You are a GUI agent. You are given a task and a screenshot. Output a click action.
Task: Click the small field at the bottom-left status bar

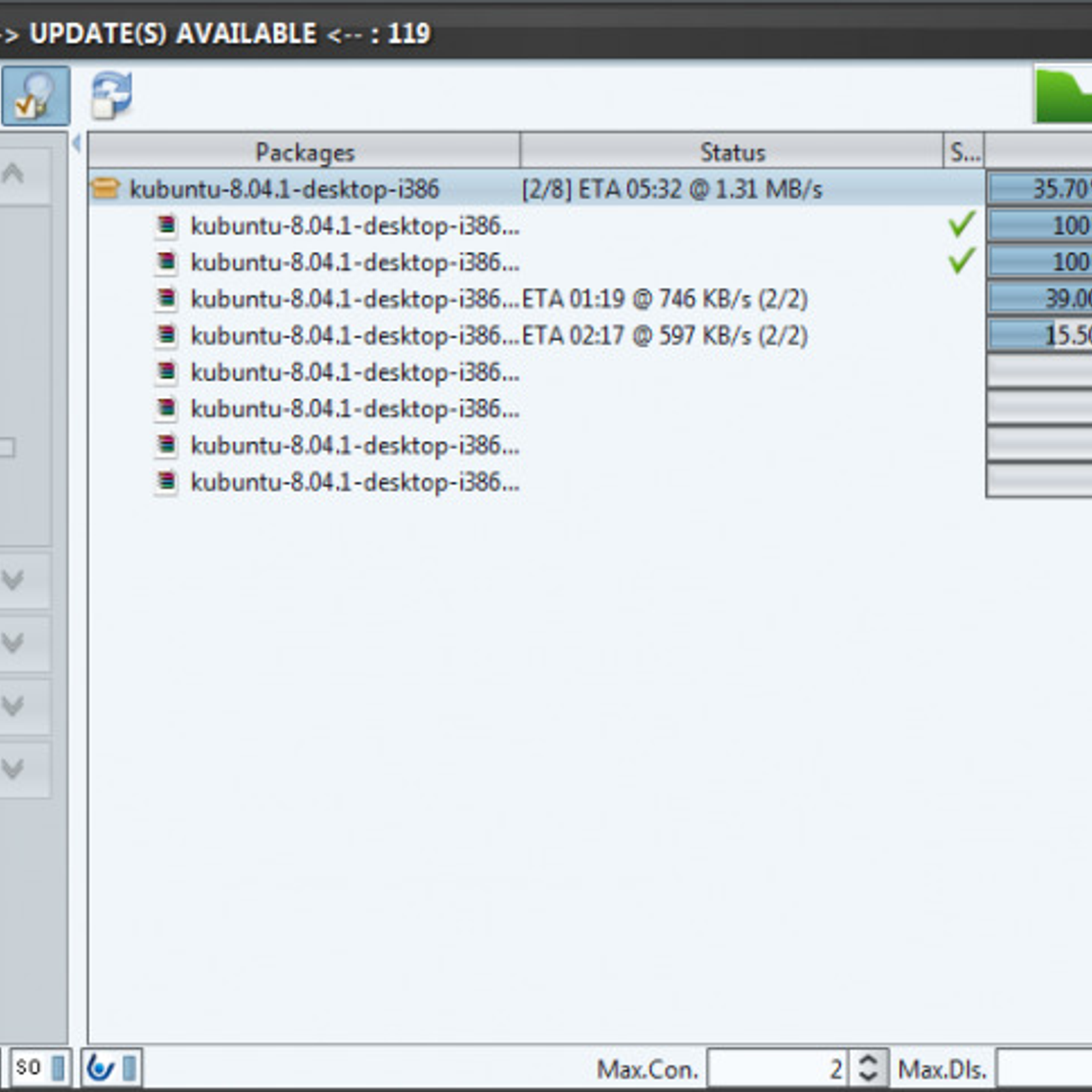[x=40, y=1067]
